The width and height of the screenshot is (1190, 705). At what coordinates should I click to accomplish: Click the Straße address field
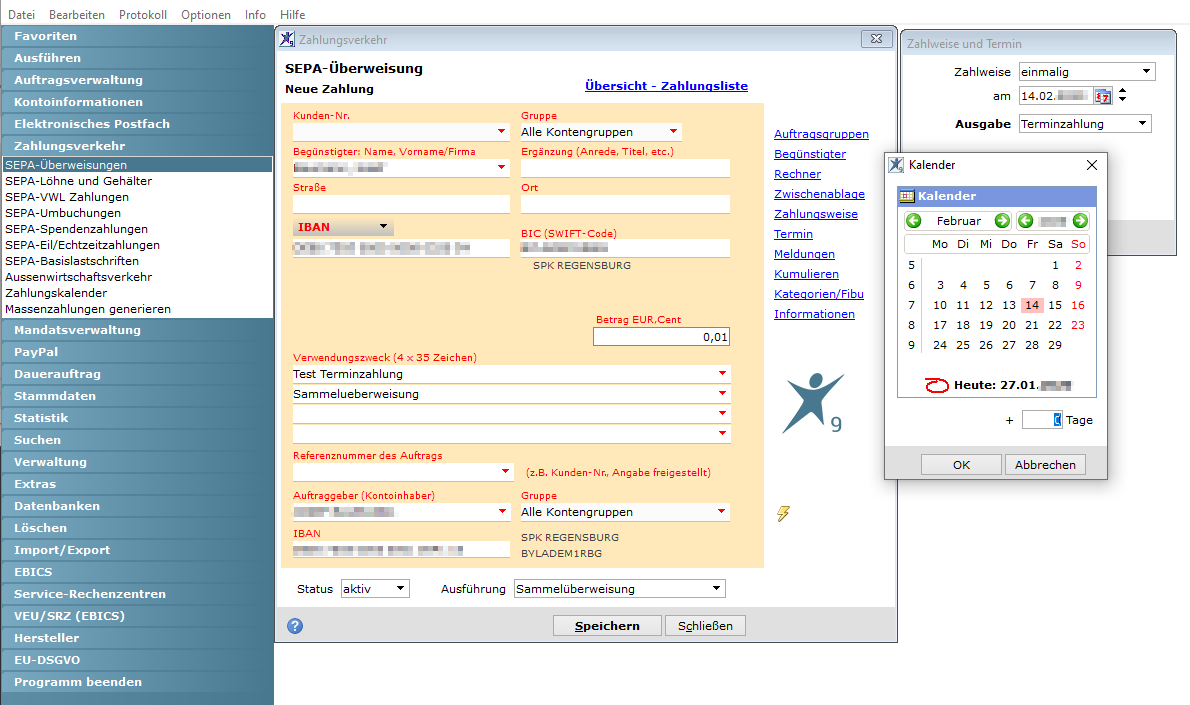point(401,203)
